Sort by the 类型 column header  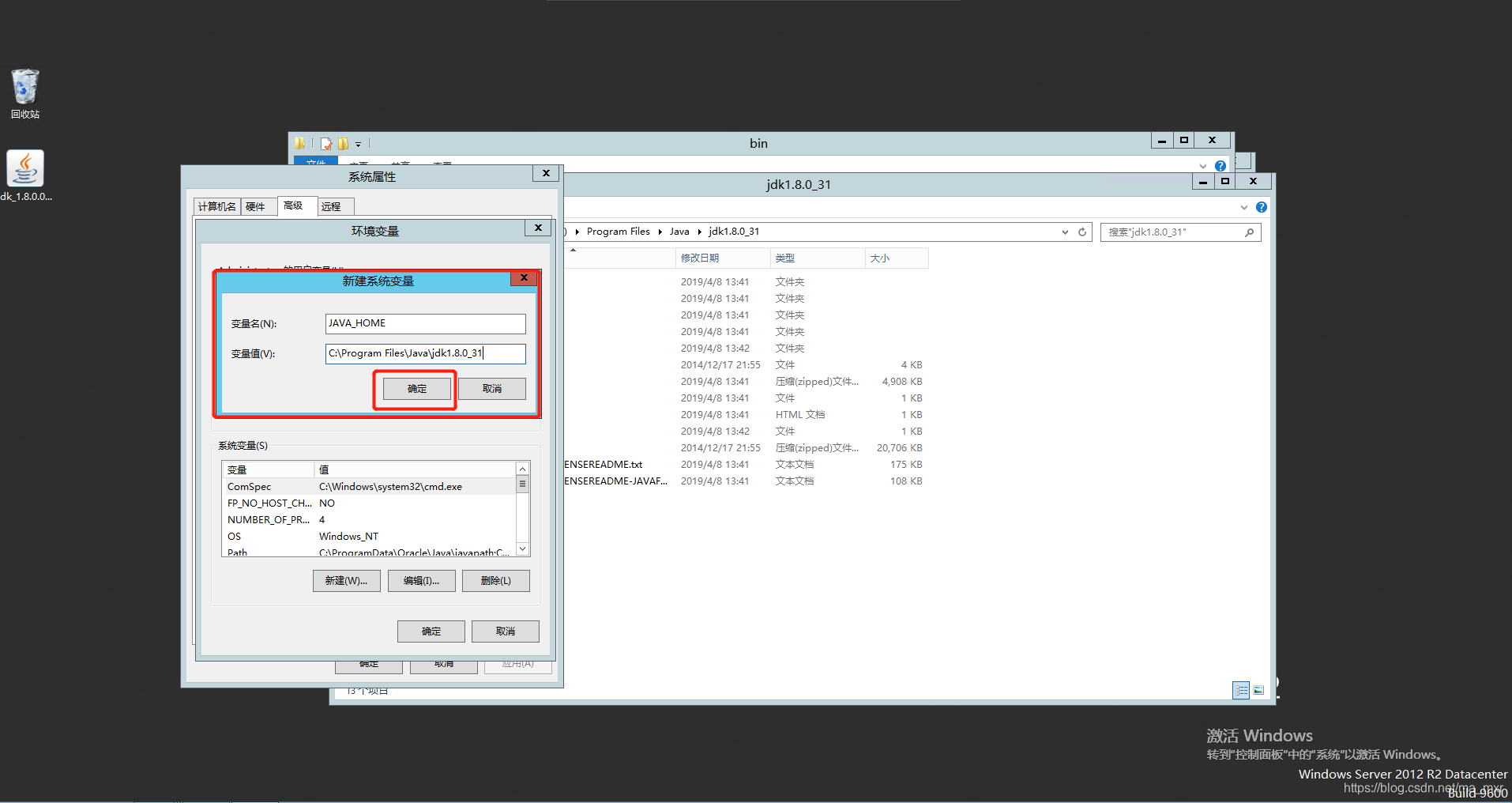point(818,258)
